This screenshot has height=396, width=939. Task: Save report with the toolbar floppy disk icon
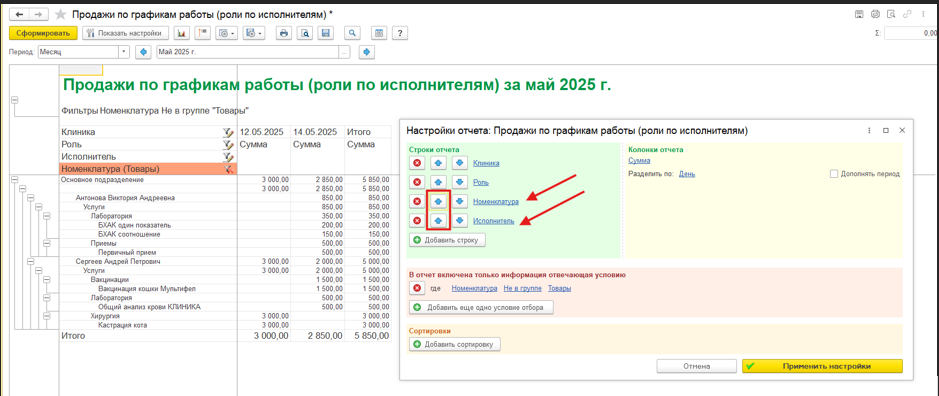[325, 33]
